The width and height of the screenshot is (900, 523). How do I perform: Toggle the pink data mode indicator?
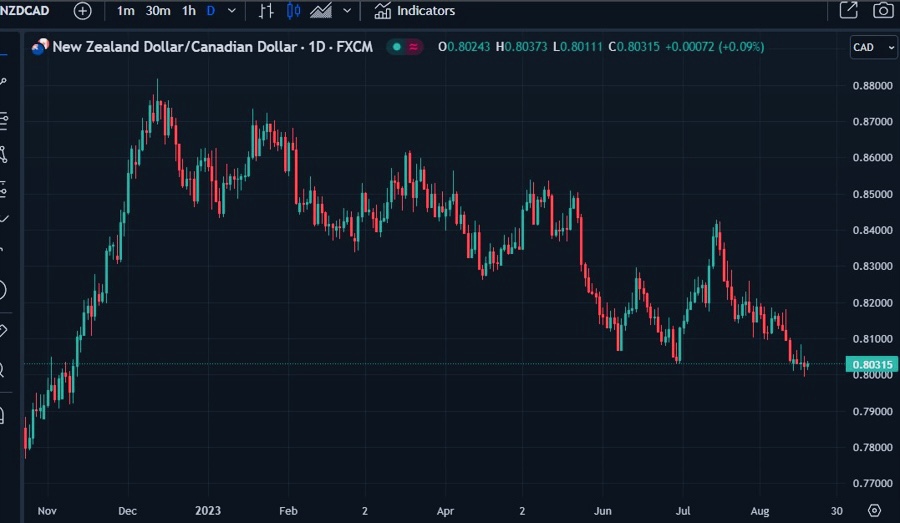[x=414, y=47]
